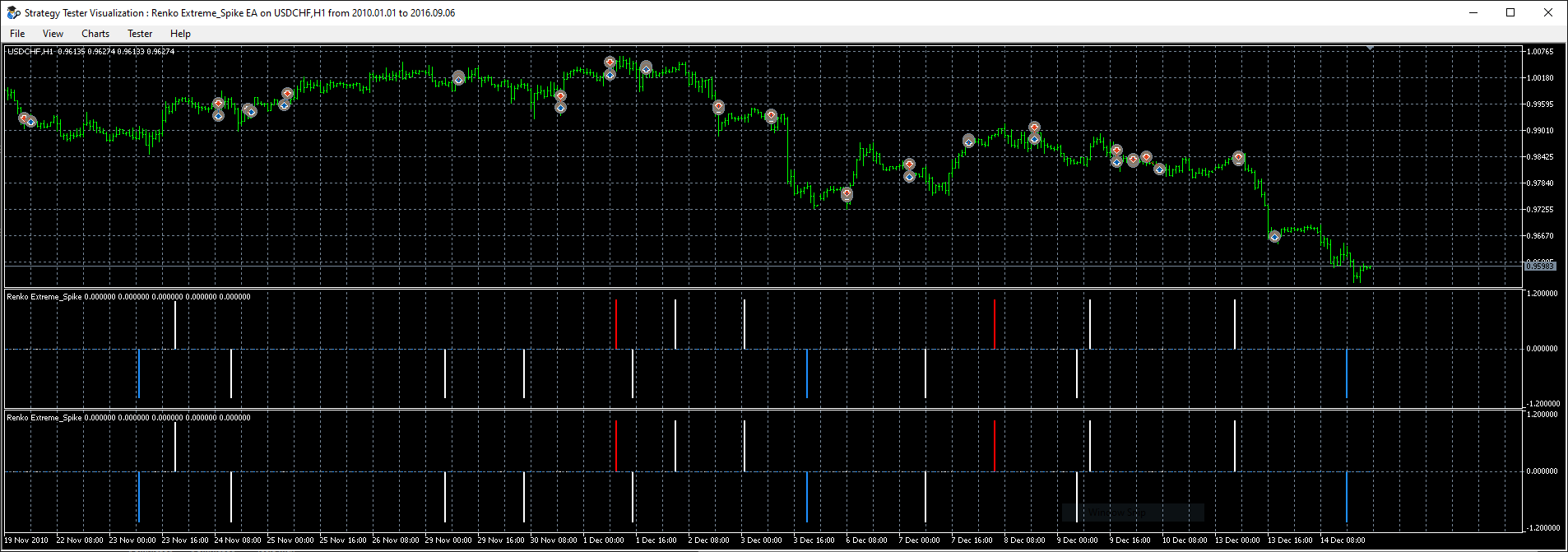This screenshot has width=1568, height=552.
Task: Click second red spike bar in lower indicator
Action: point(994,446)
